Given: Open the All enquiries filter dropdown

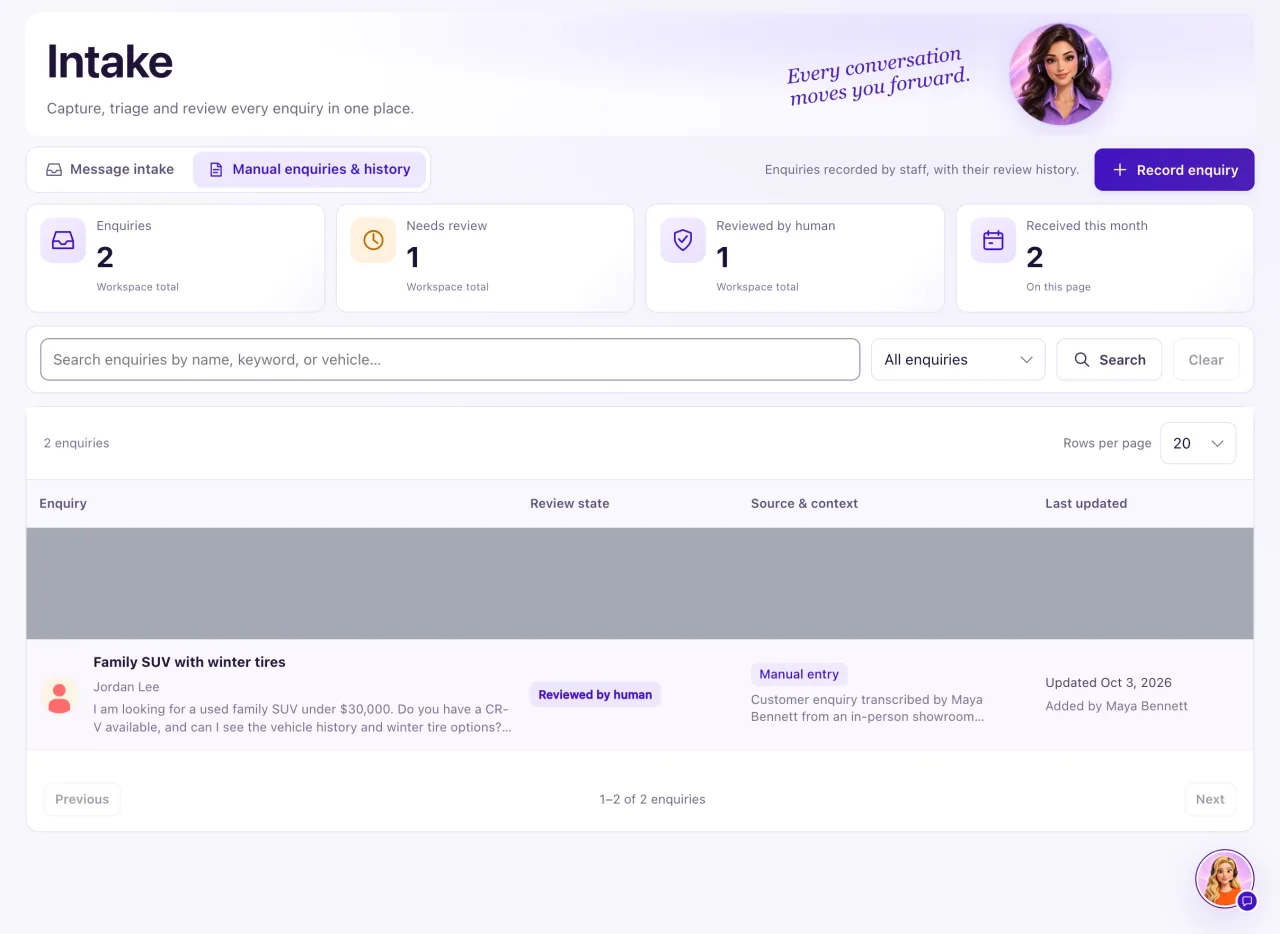Looking at the screenshot, I should (x=958, y=360).
